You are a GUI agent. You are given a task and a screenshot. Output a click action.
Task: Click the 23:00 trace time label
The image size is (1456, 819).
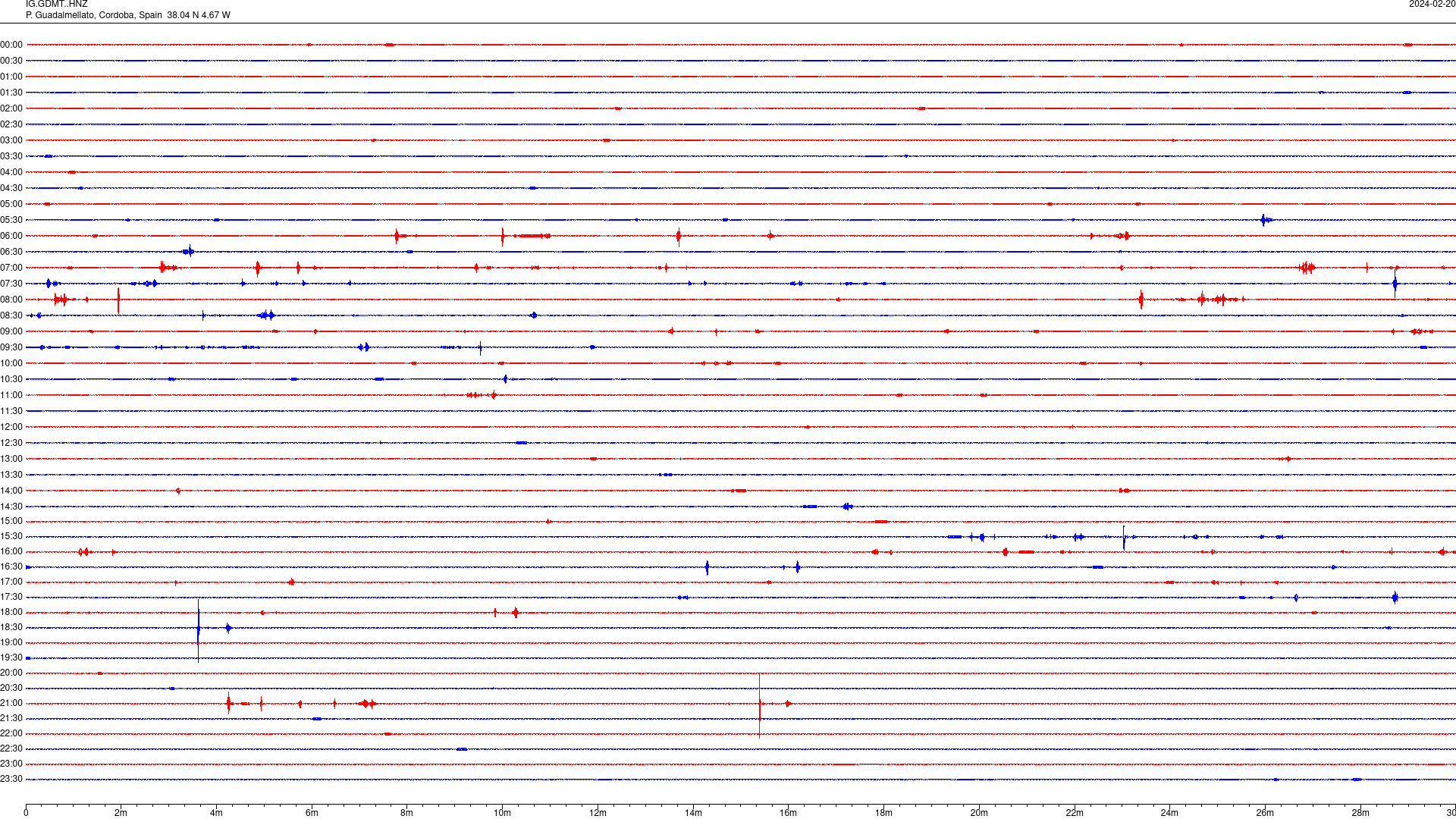click(x=11, y=764)
